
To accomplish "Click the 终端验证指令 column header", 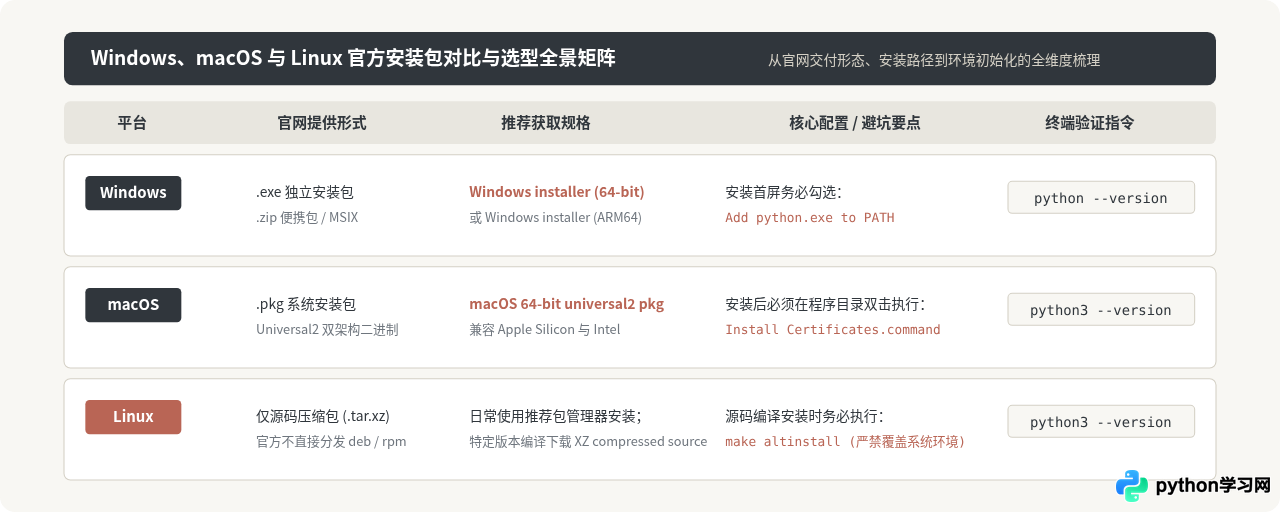I will 1090,123.
